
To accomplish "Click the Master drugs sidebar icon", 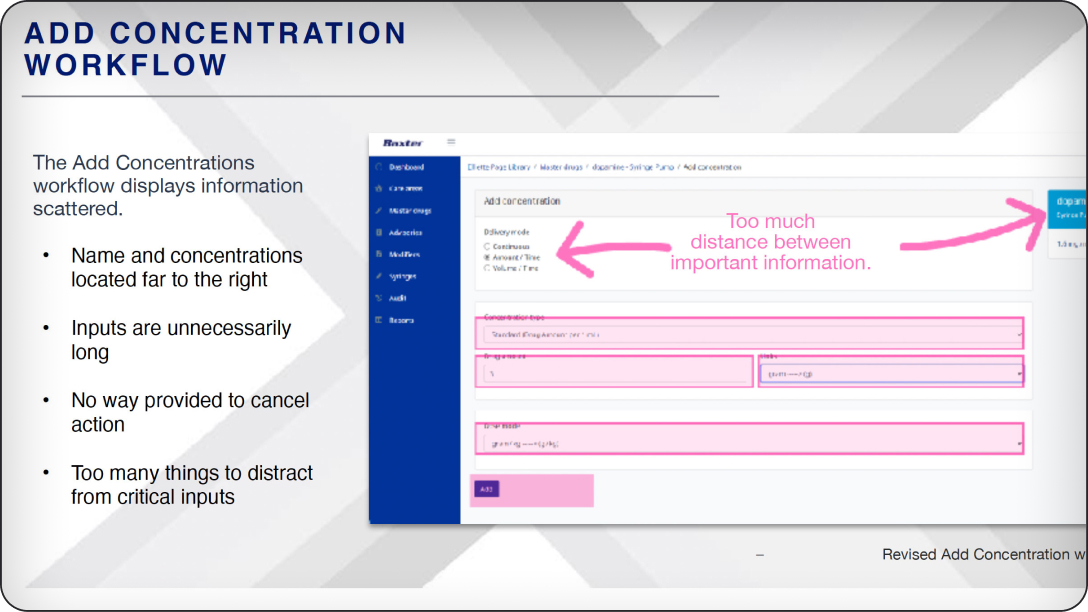I will point(378,211).
